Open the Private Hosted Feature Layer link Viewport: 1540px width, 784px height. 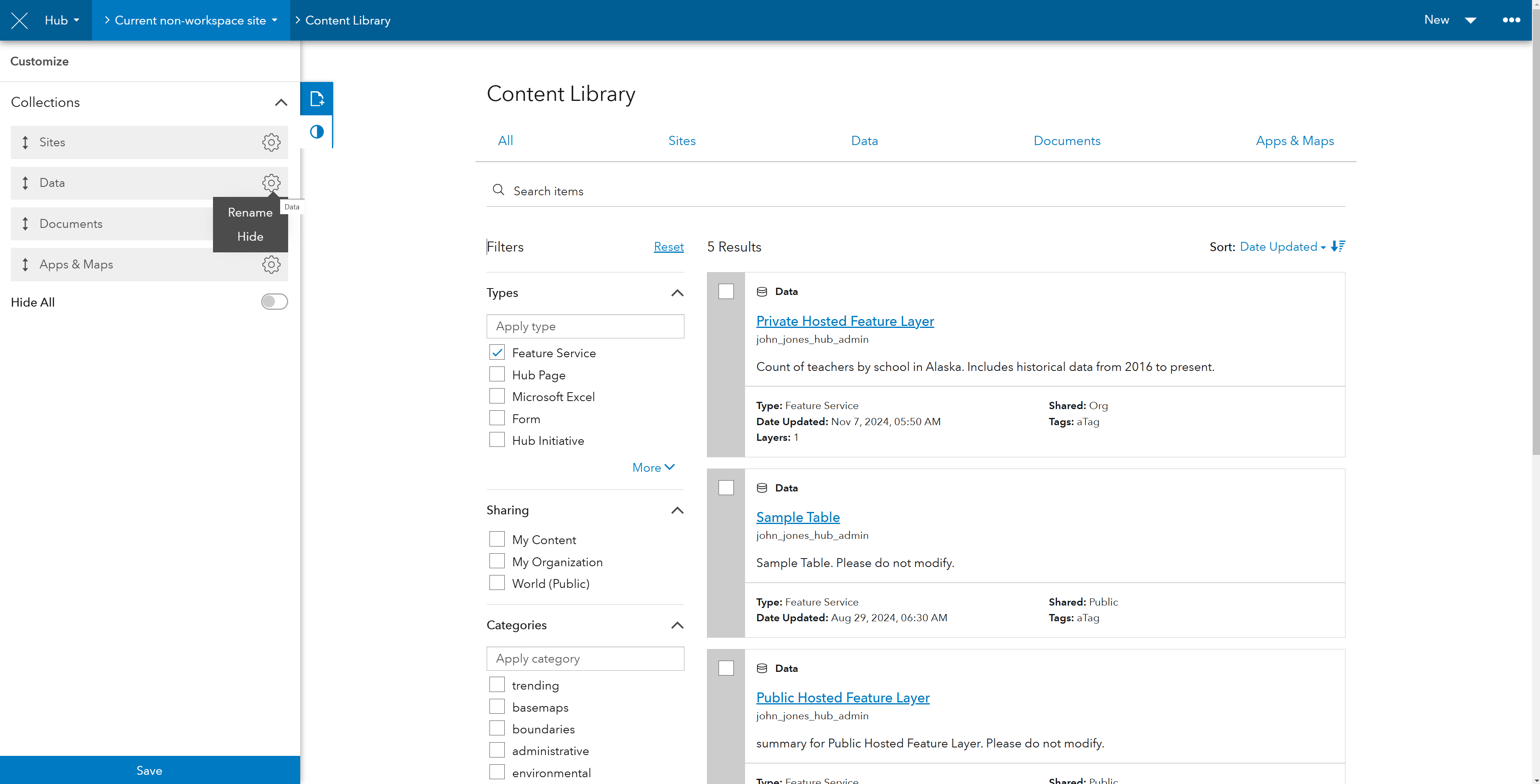(844, 321)
